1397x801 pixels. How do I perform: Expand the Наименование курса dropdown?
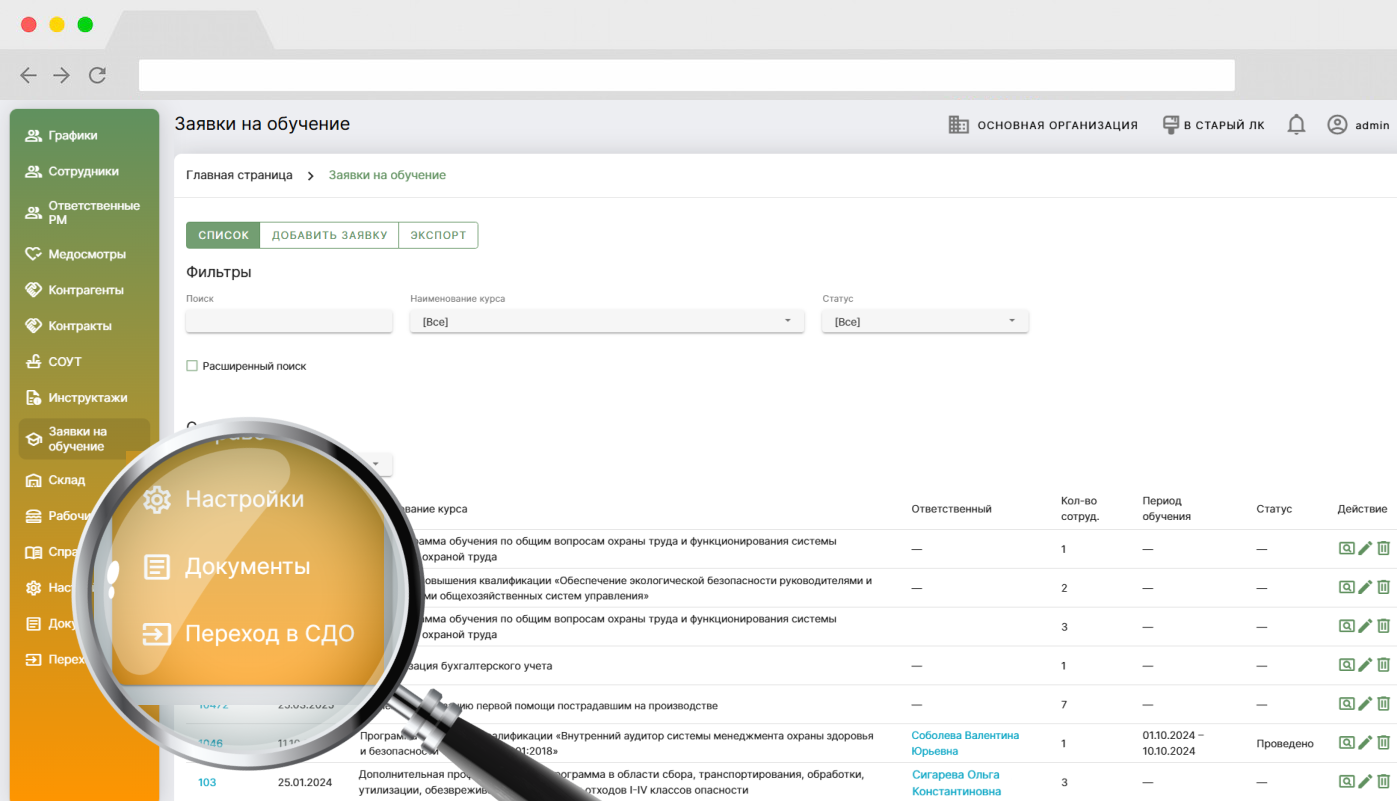click(x=606, y=322)
